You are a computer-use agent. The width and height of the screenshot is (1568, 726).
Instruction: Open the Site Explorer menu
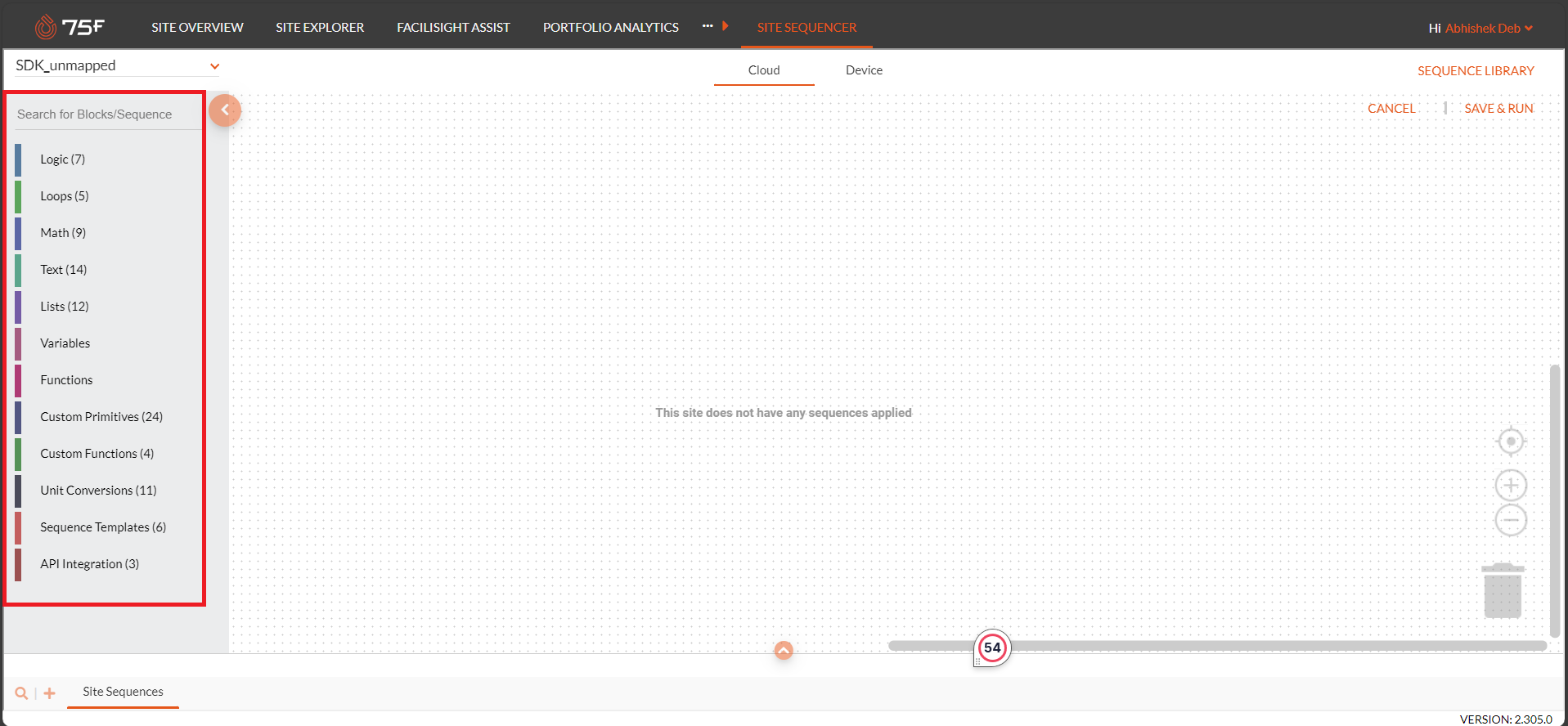pos(320,28)
